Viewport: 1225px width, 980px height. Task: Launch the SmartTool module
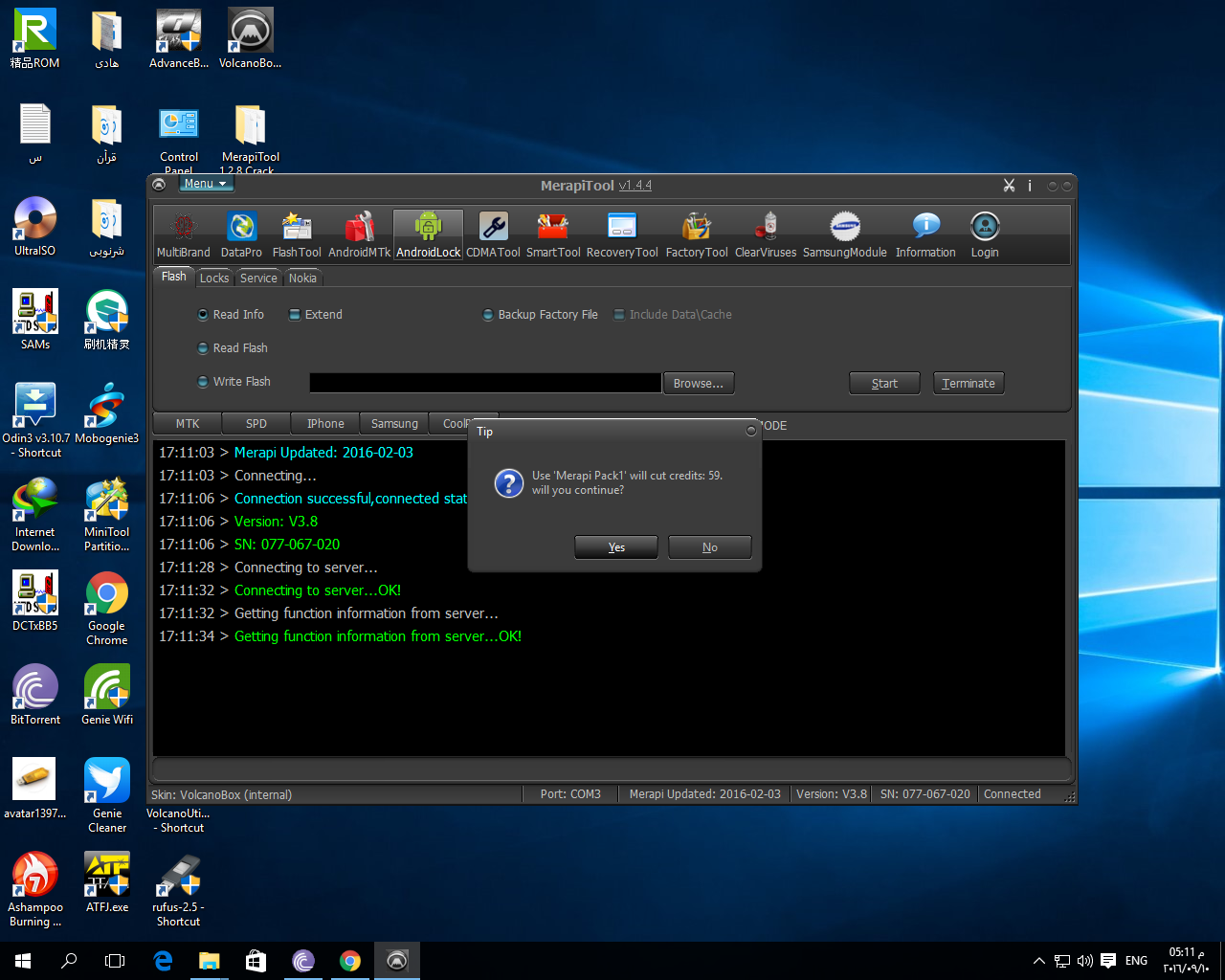553,235
